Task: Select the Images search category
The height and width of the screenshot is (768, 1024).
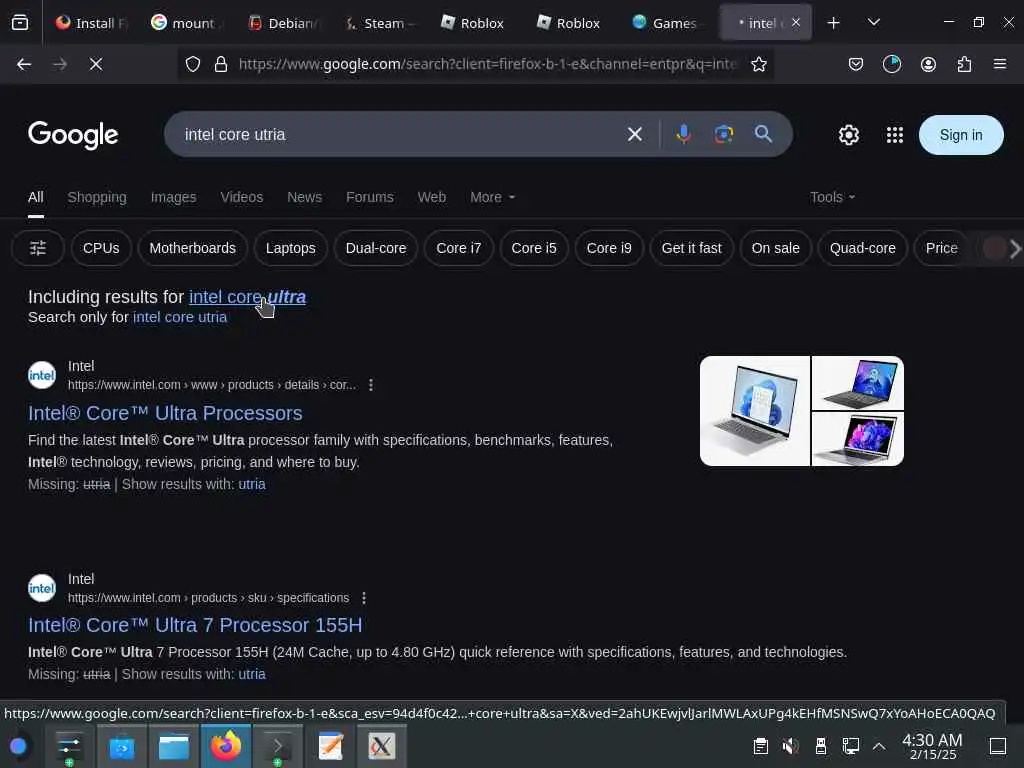Action: (173, 197)
